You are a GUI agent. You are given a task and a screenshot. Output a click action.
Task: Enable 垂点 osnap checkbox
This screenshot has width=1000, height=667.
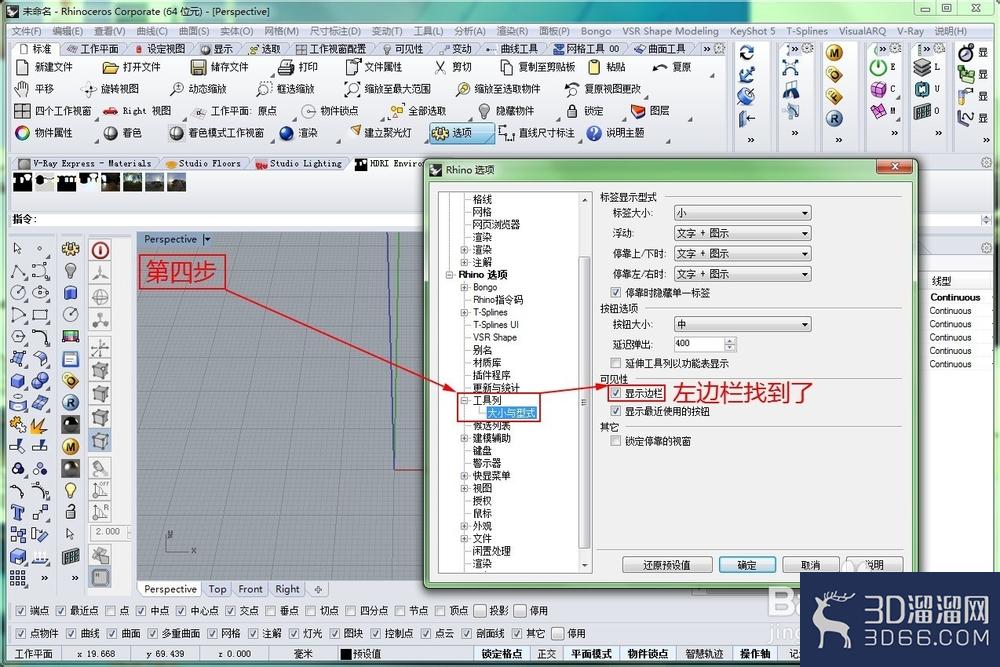point(270,610)
